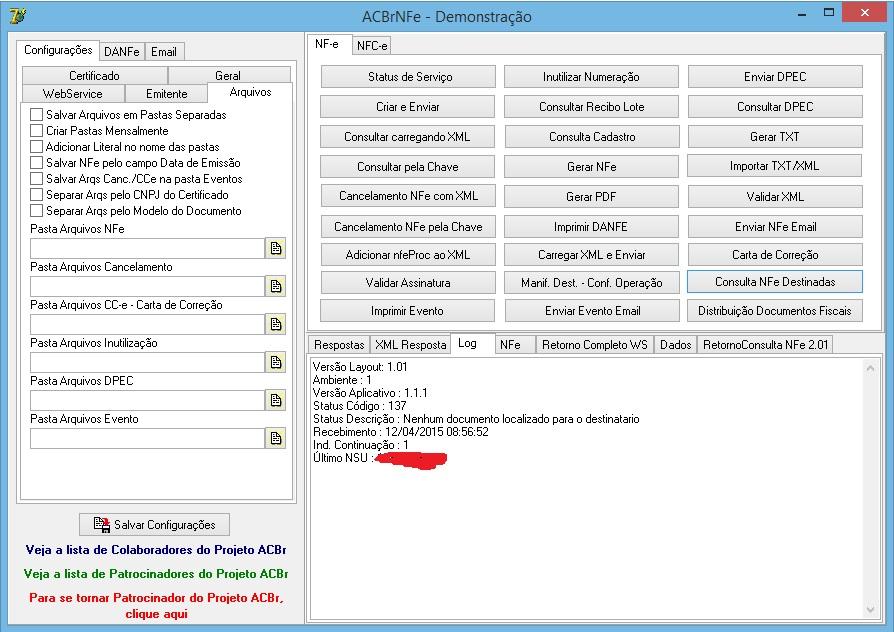Screen dimensions: 894x632
Task: Click Consulta NFe Destinadas button
Action: coord(775,282)
